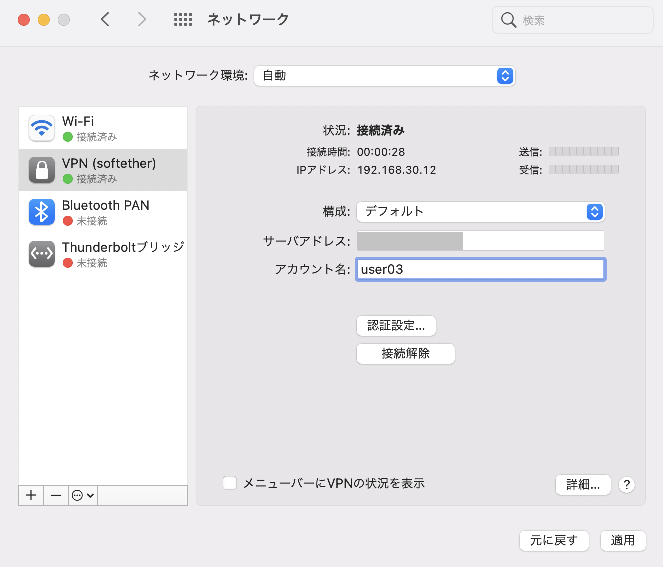Select Bluetooth PAN in the list

coord(103,212)
